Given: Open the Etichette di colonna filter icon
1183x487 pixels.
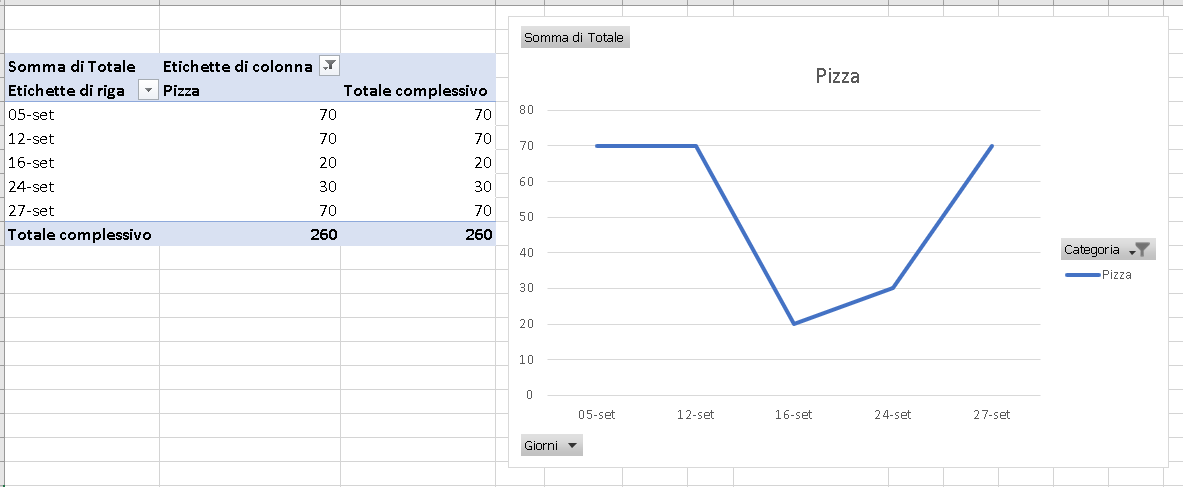Looking at the screenshot, I should [x=330, y=66].
